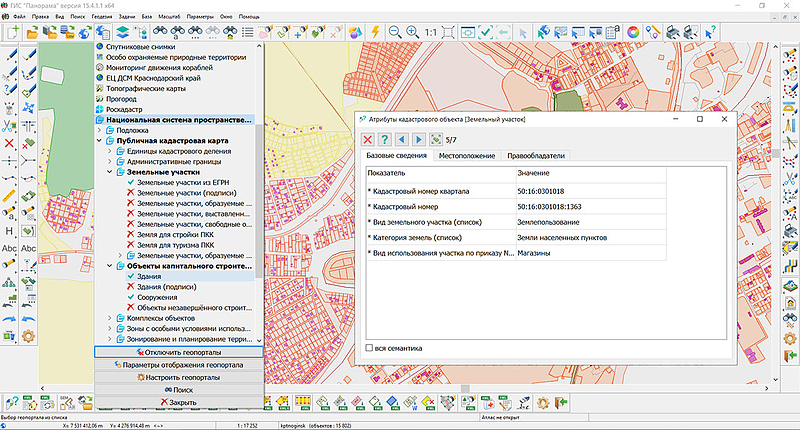This screenshot has height=430, width=800.
Task: Click the zoom in magnifier icon
Action: point(412,32)
